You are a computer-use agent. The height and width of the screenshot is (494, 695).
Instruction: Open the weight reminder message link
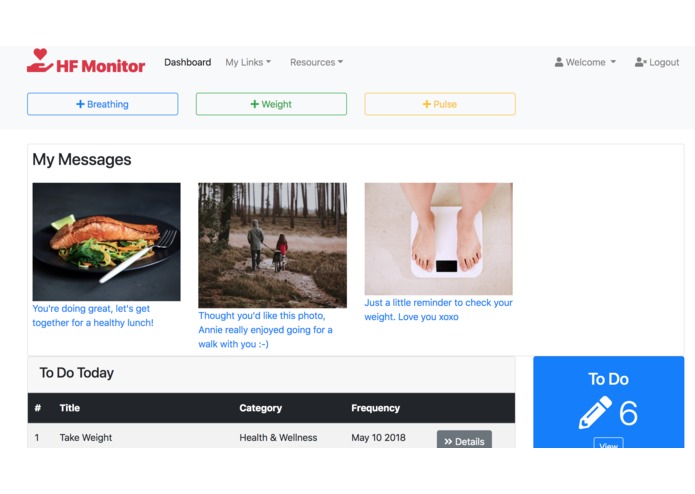pos(438,310)
